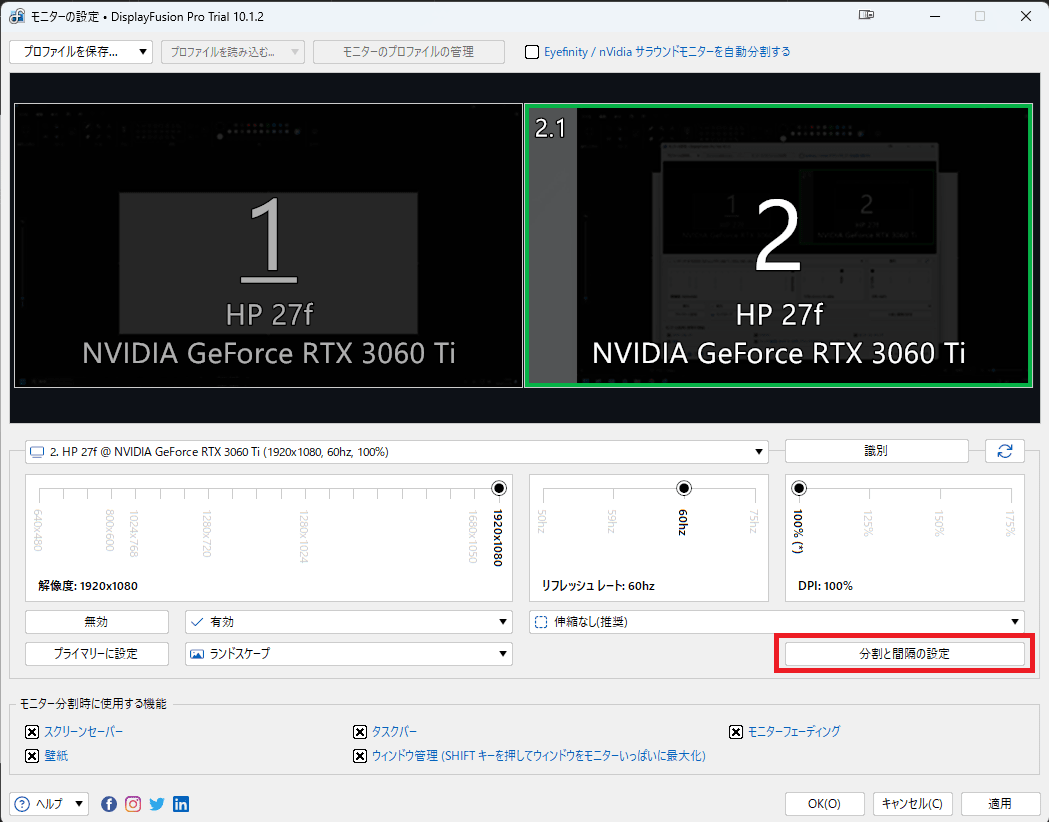Select monitor 1 HP 27f thumbnail
This screenshot has width=1049, height=822.
pyautogui.click(x=268, y=245)
